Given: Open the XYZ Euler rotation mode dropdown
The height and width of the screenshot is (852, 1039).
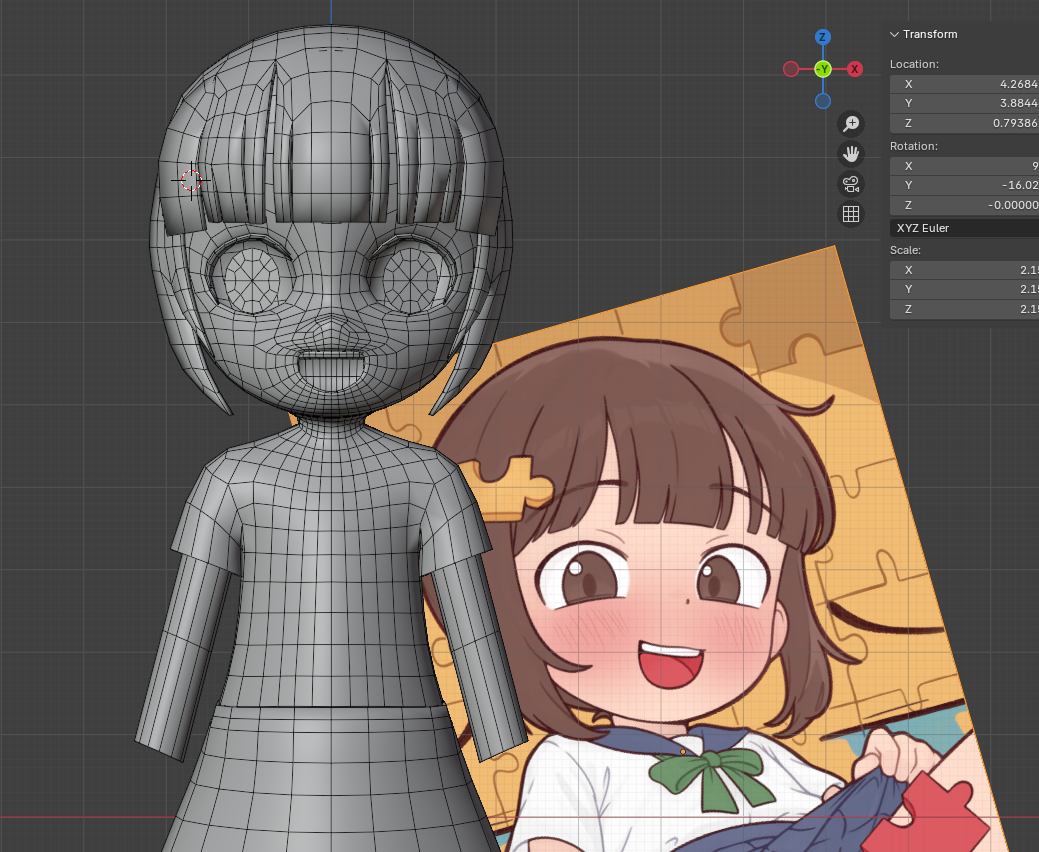Looking at the screenshot, I should (964, 228).
